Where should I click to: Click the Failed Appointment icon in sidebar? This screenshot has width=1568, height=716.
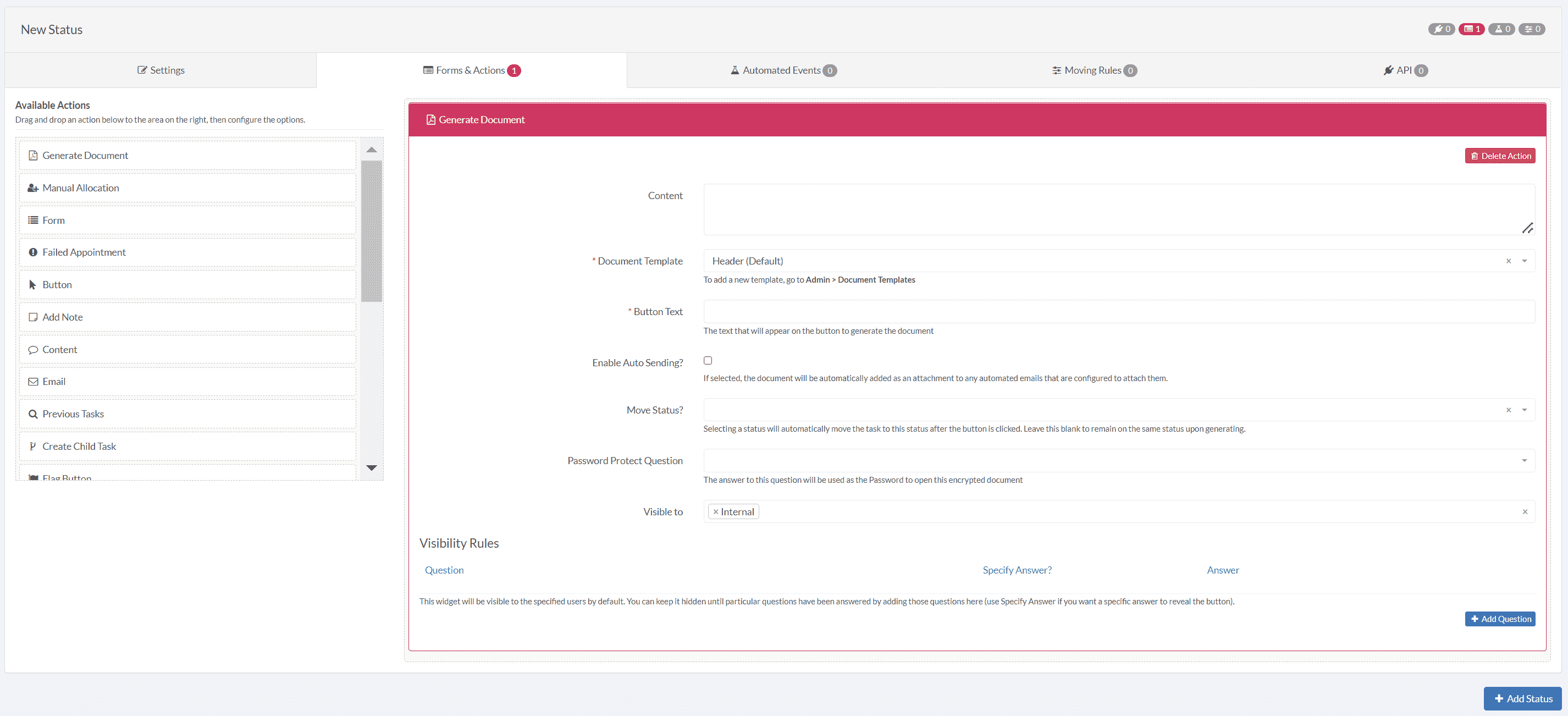[32, 252]
